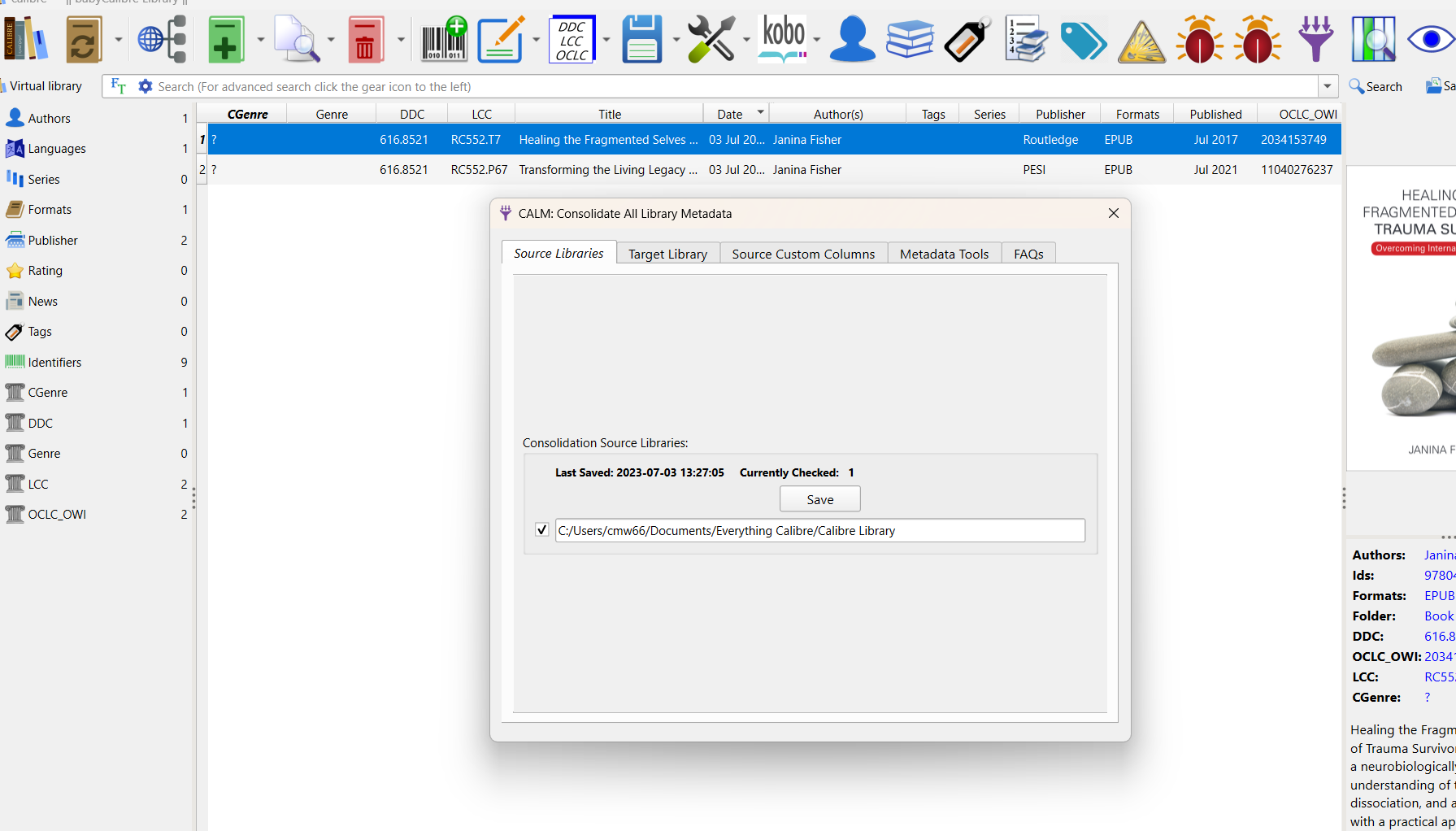Open the Add books dropdown arrow
The height and width of the screenshot is (831, 1456).
pyautogui.click(x=260, y=39)
